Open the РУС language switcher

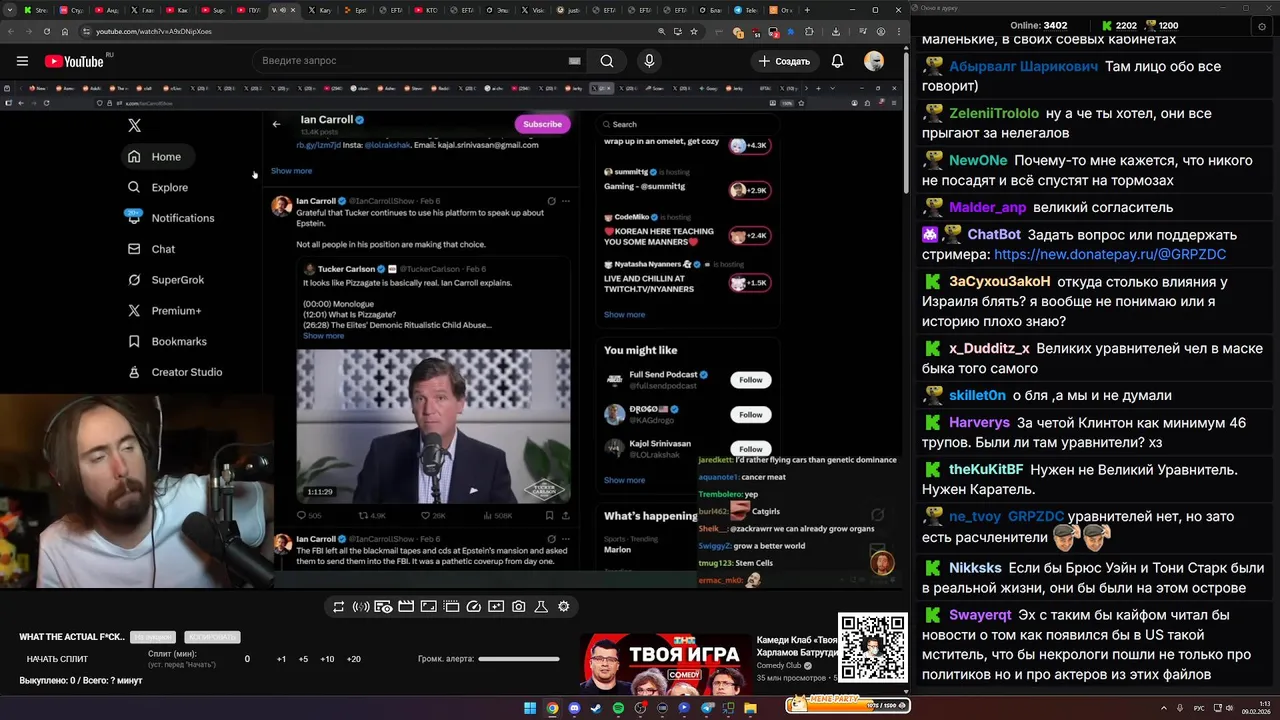(1200, 708)
